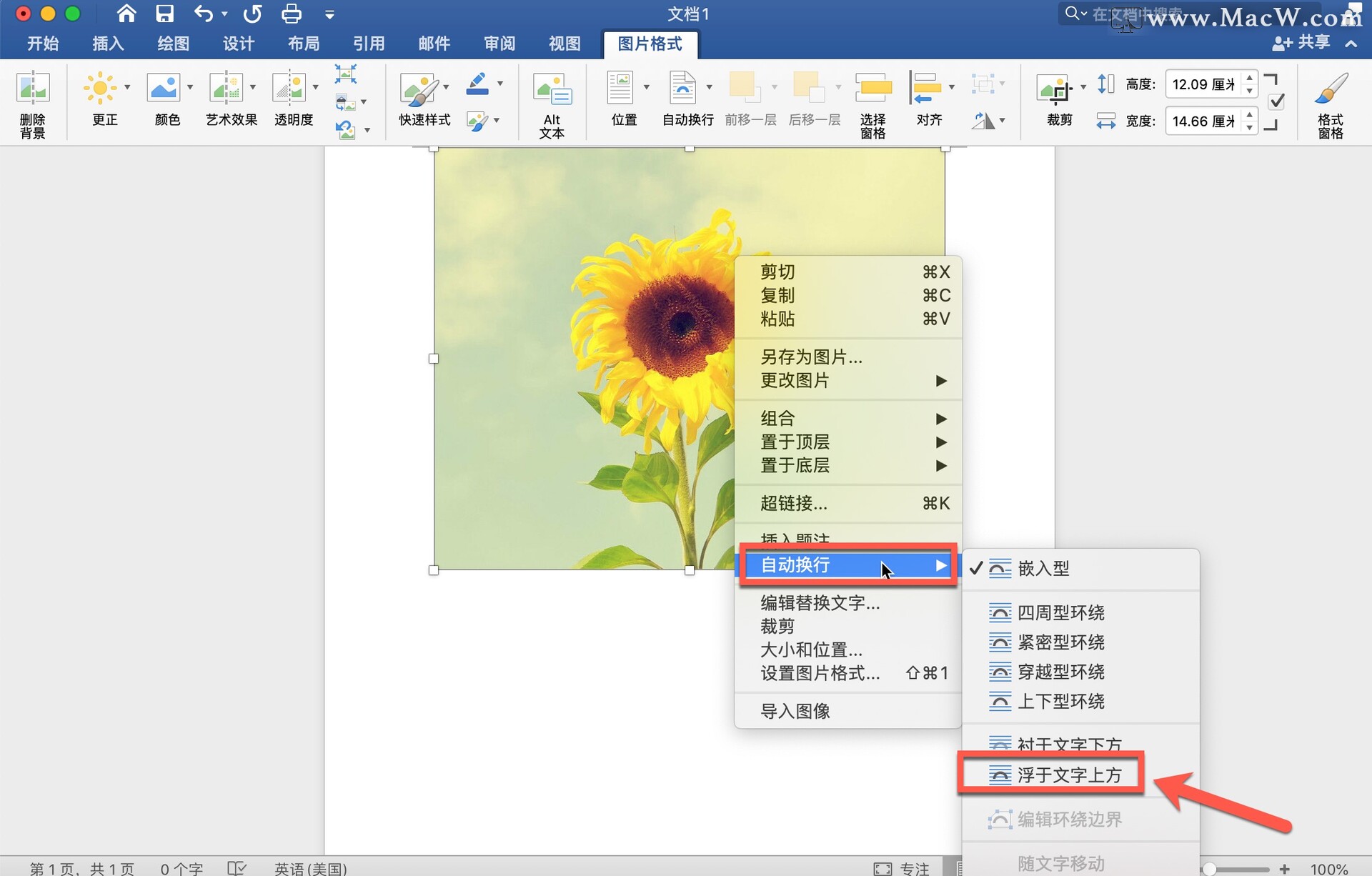Choose In Front of Text (浮于文字上方) option
Screen dimensions: 1372x876
click(x=1069, y=775)
